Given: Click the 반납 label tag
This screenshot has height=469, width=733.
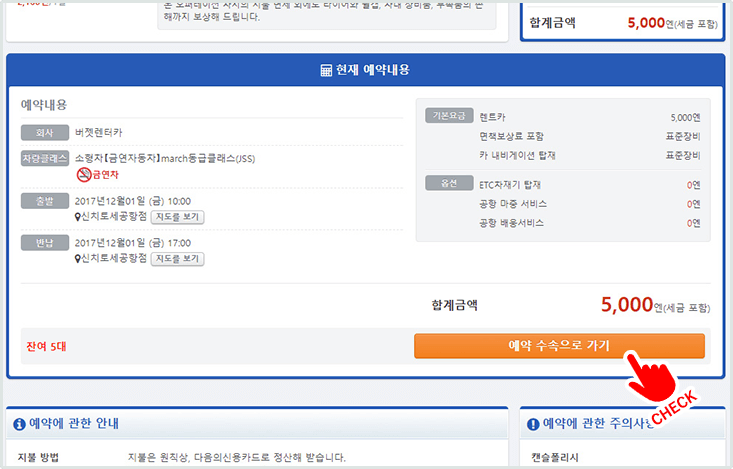Looking at the screenshot, I should 44,242.
